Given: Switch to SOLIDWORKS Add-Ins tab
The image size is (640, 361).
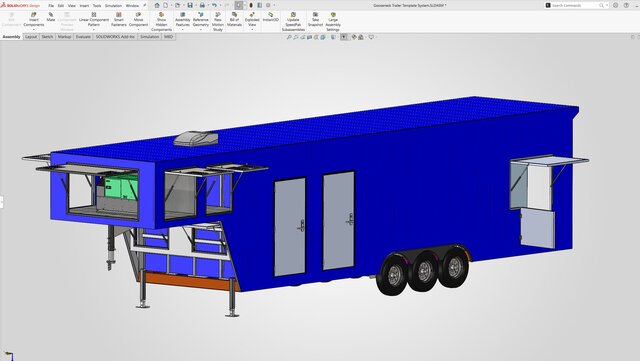Looking at the screenshot, I should tap(115, 37).
